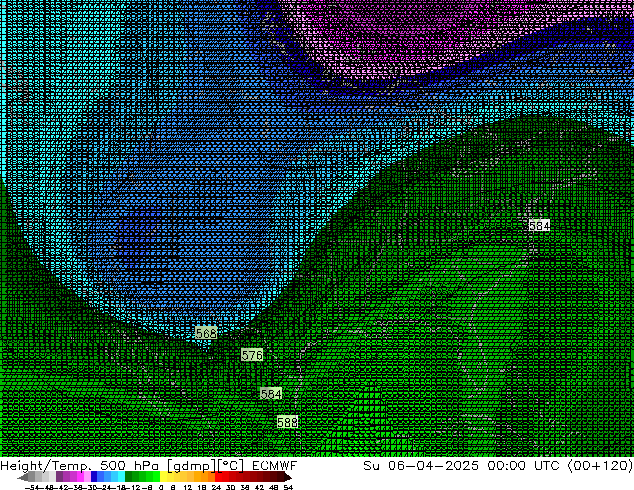This screenshot has height=490, width=634.
Task: Click the '54' legend value
Action: point(287,487)
